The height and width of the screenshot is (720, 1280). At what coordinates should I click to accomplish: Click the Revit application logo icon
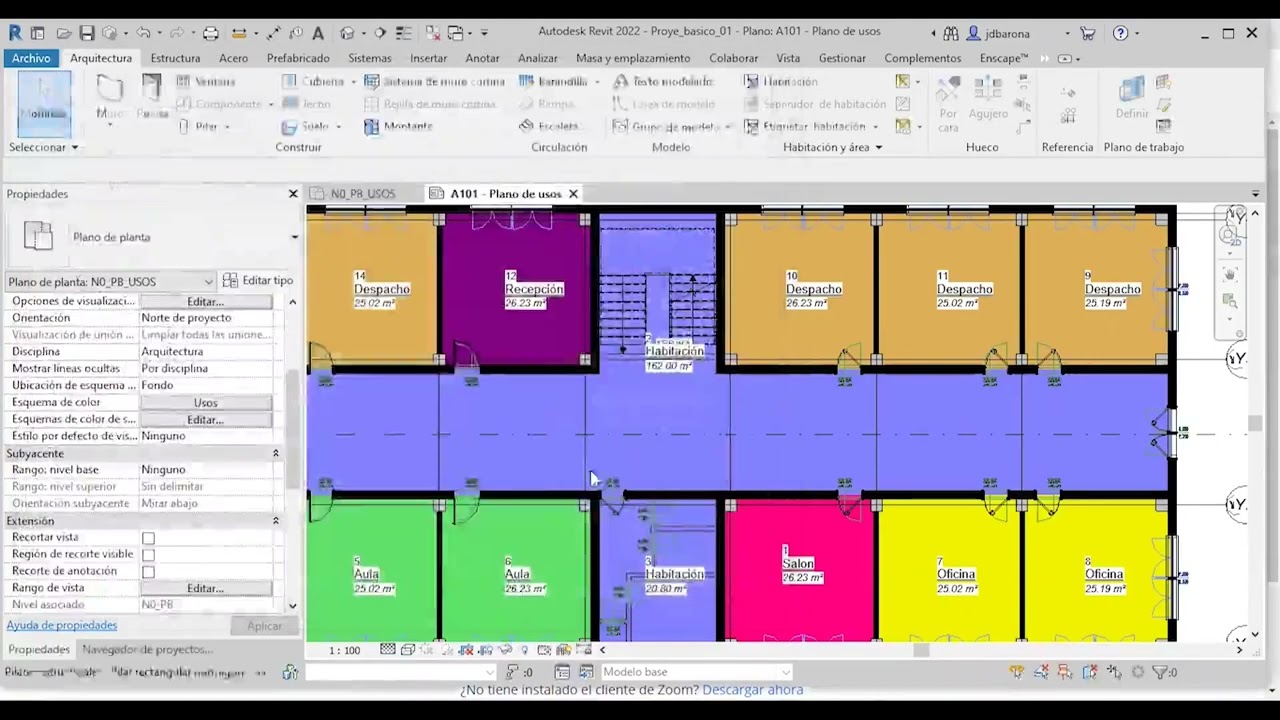pyautogui.click(x=16, y=33)
